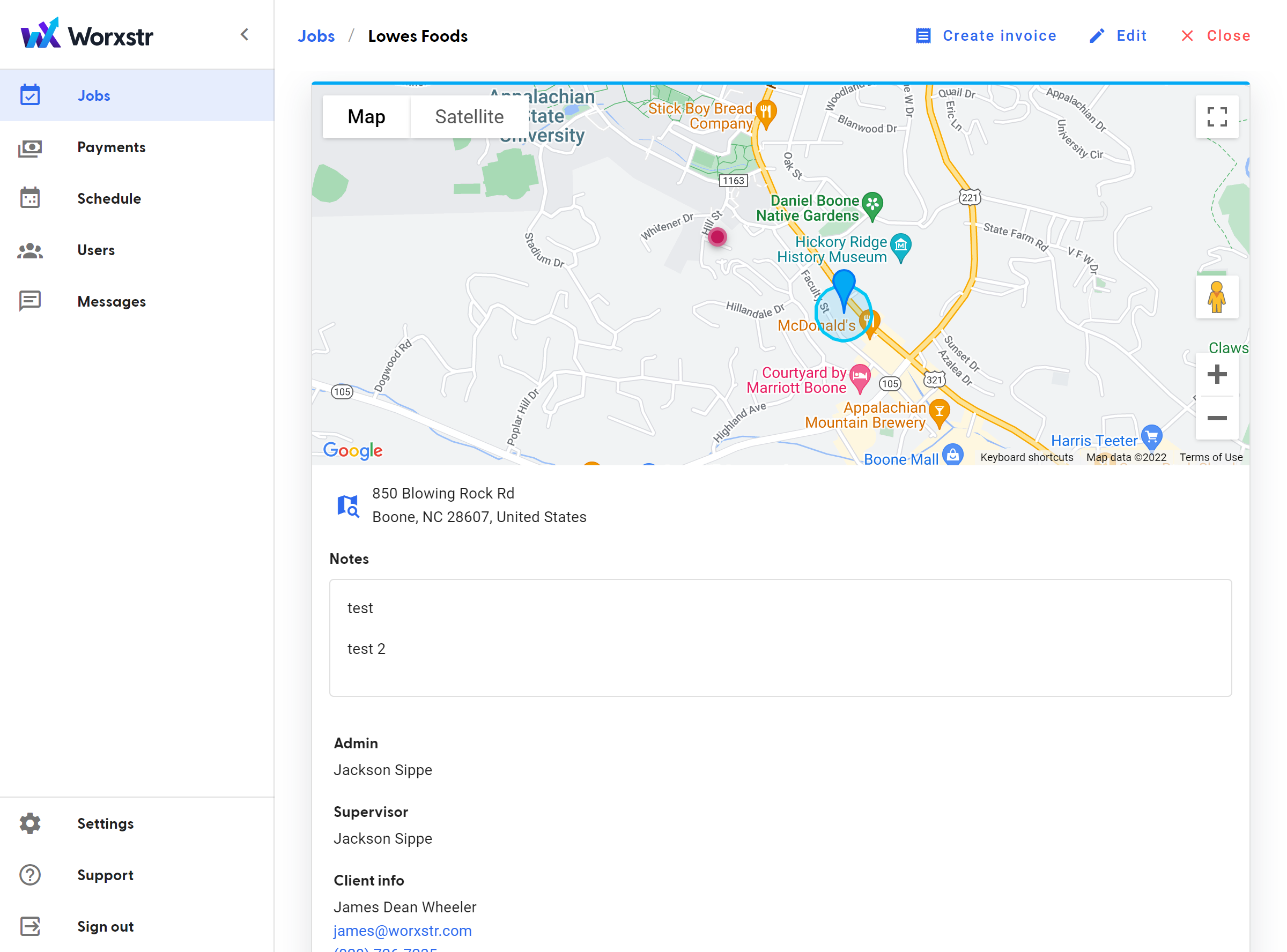The image size is (1287, 952).
Task: Collapse the sidebar with the chevron arrow
Action: click(x=245, y=35)
